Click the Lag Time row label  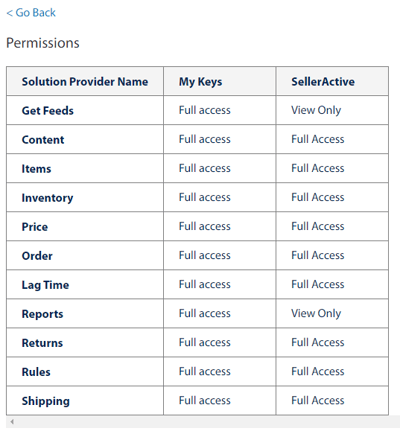45,285
